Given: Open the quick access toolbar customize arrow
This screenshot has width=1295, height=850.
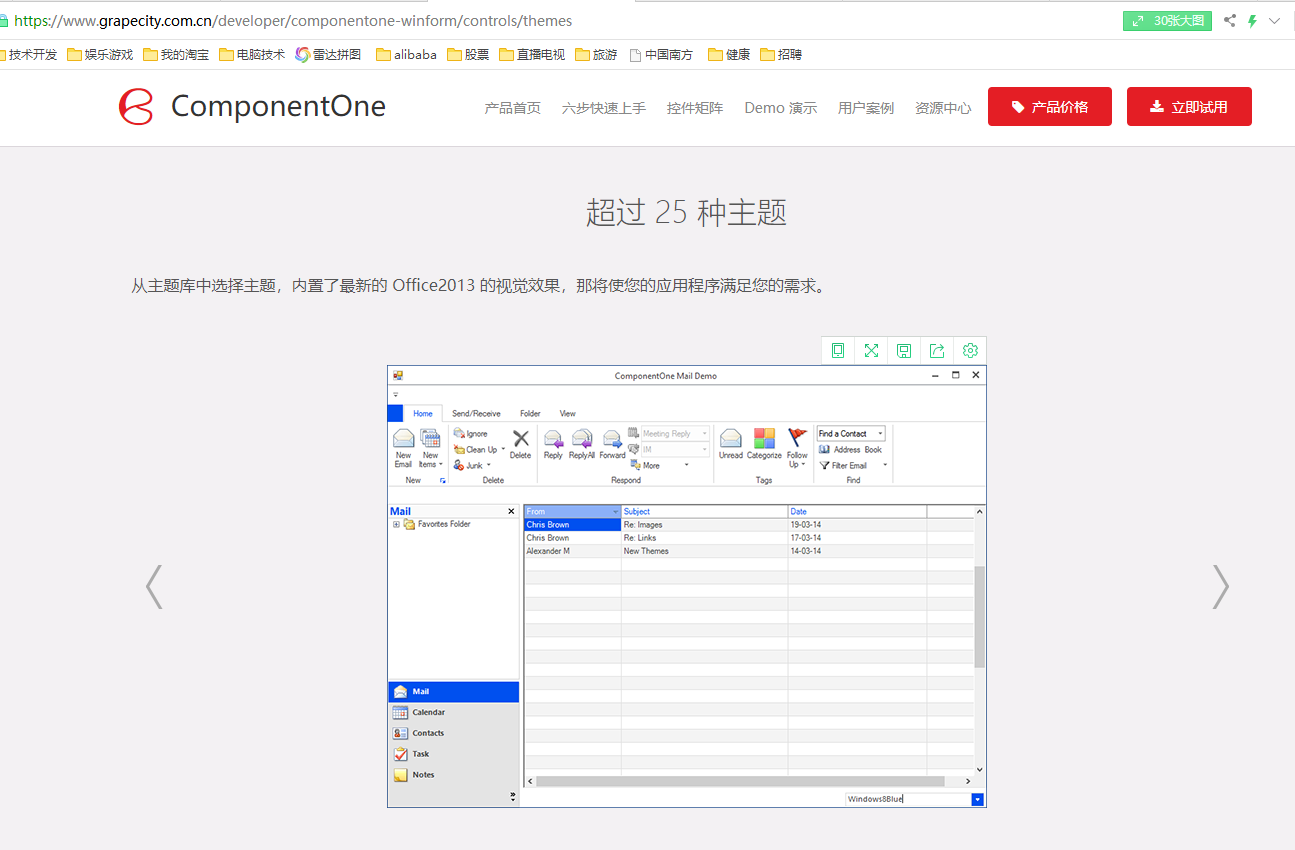Looking at the screenshot, I should pyautogui.click(x=395, y=395).
